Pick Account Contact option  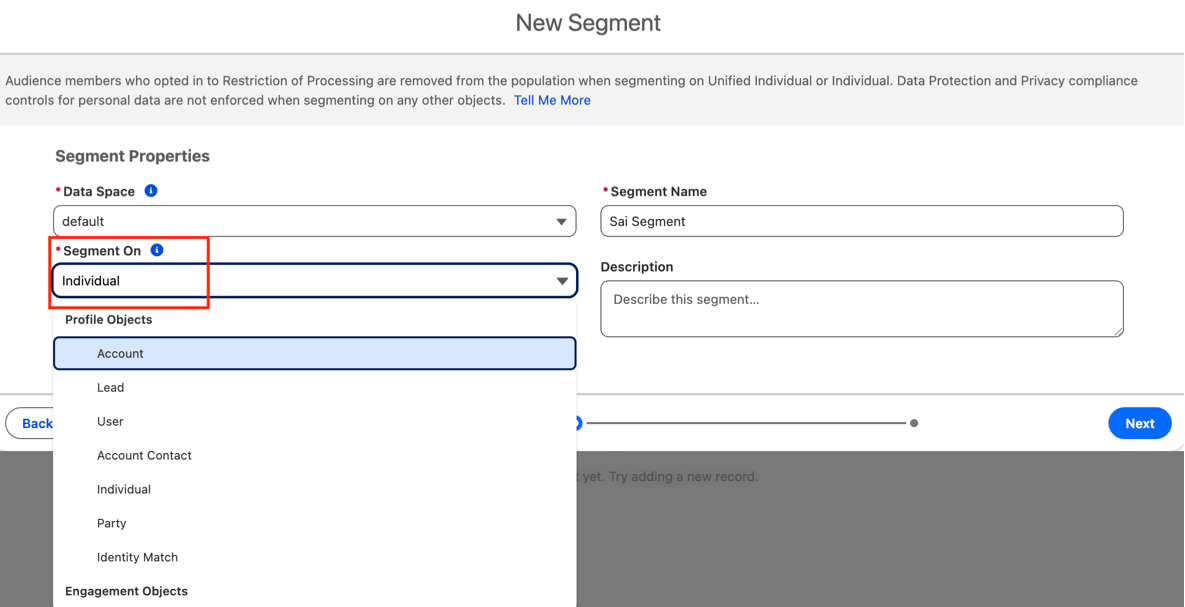point(144,456)
